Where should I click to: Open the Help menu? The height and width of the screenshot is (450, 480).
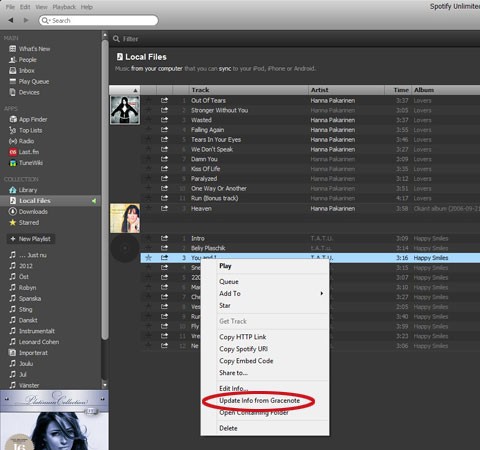pyautogui.click(x=86, y=7)
